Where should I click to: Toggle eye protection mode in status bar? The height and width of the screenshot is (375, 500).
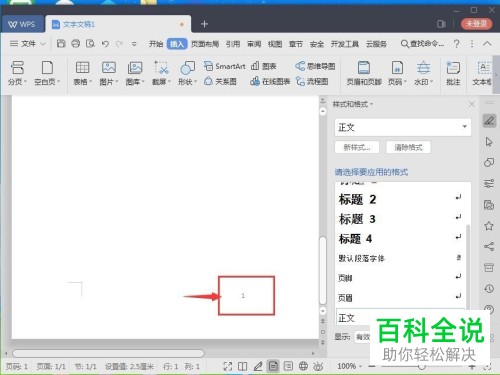(318, 366)
